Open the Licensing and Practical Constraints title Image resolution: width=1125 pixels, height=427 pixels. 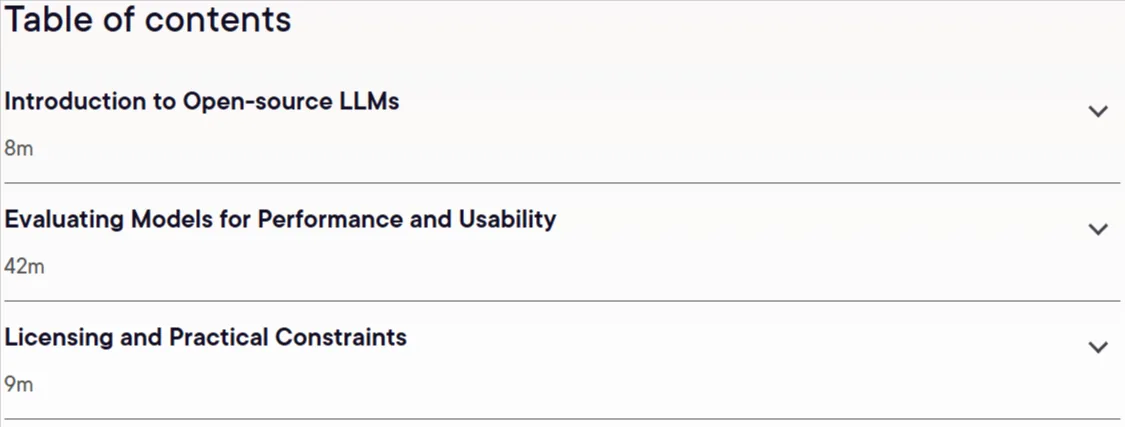pos(205,337)
